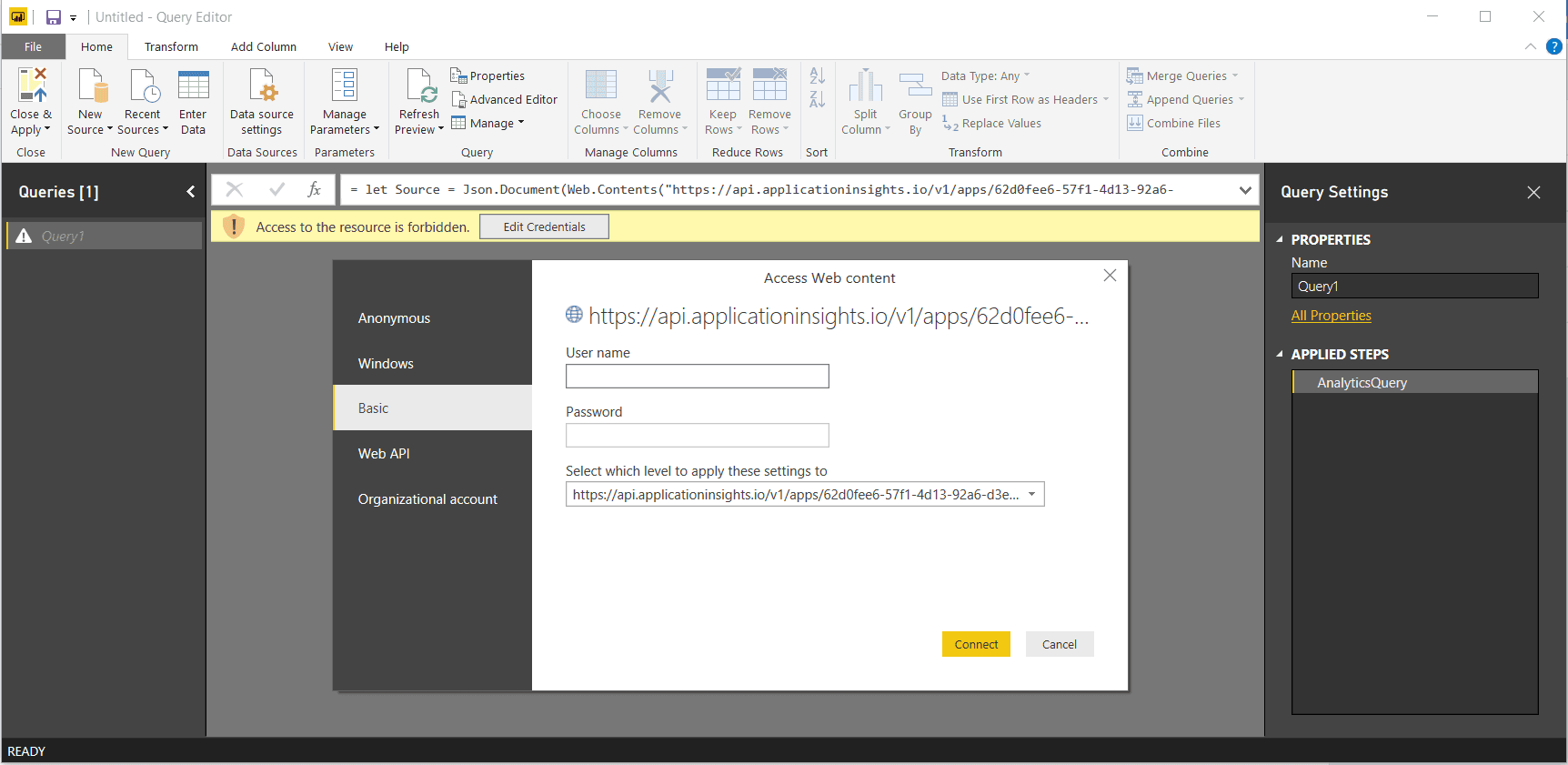The image size is (1568, 765).
Task: Switch to the Add Column tab
Action: [x=264, y=46]
